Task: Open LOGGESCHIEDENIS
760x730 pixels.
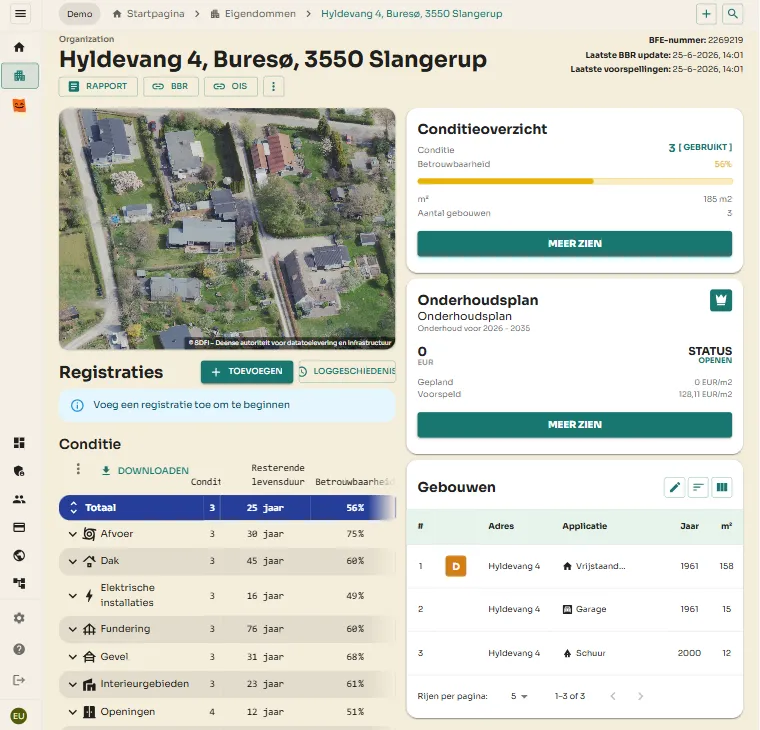Action: (348, 371)
